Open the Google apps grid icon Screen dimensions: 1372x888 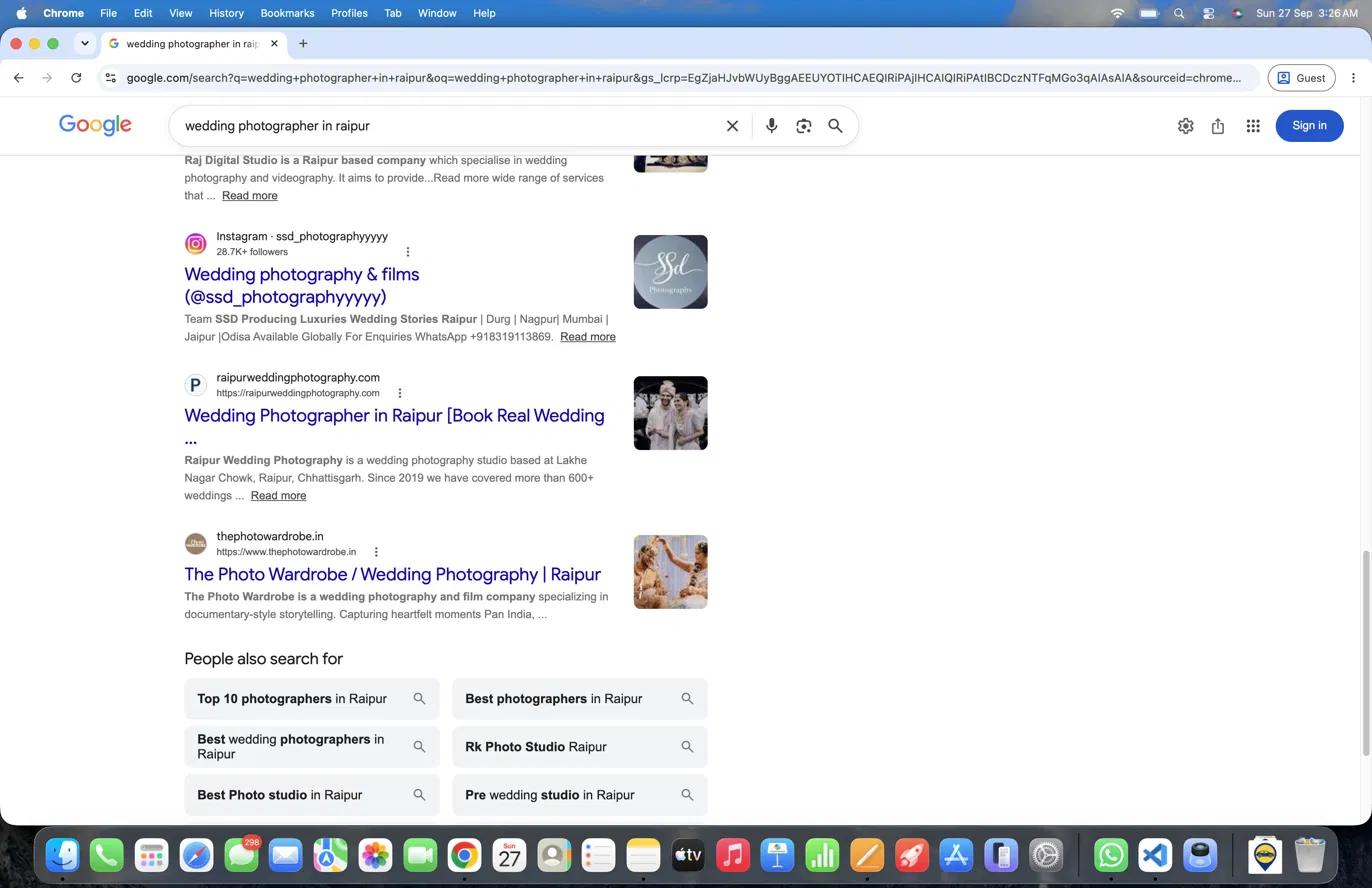1252,126
